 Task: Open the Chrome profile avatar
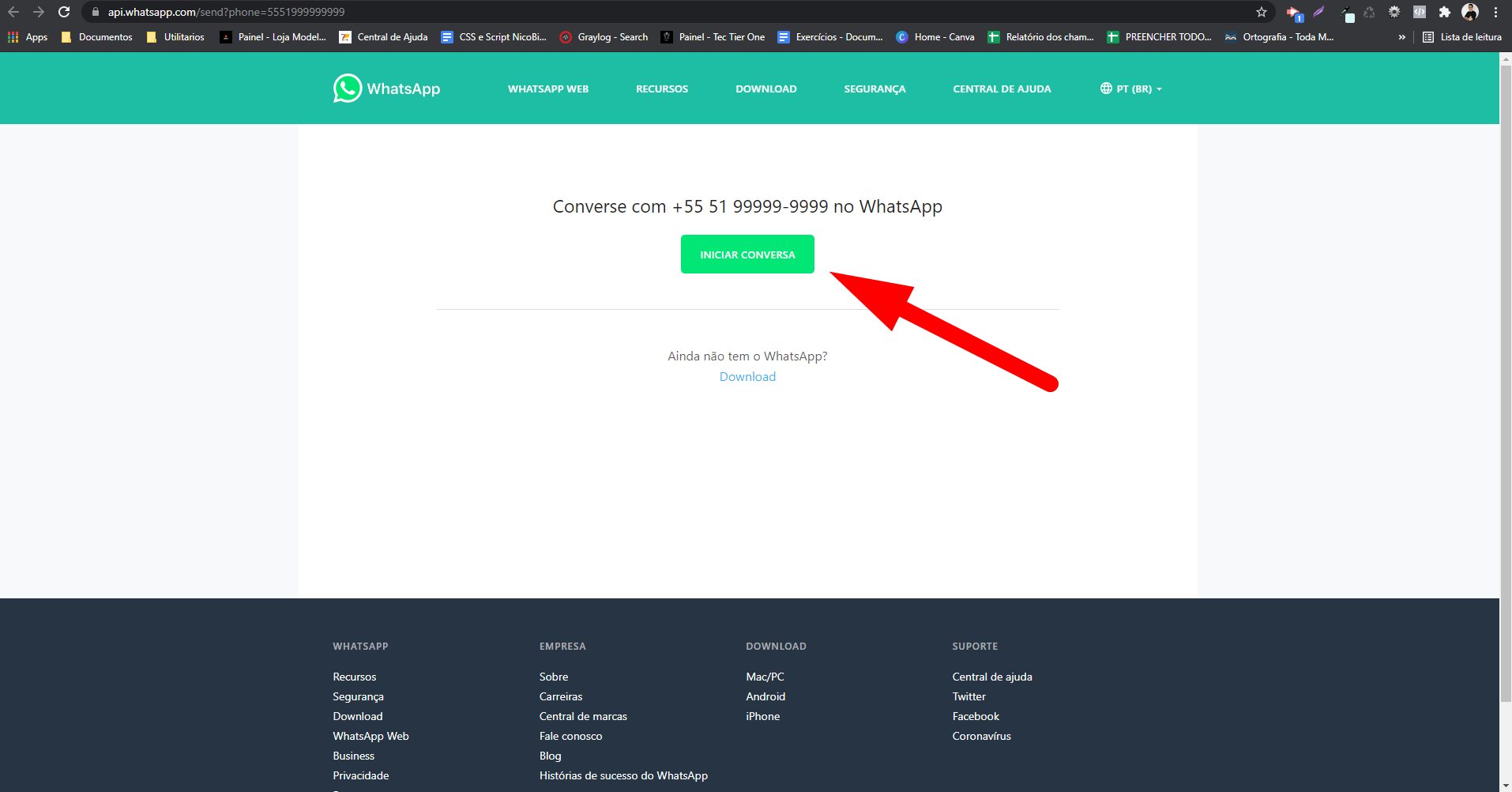click(x=1470, y=12)
